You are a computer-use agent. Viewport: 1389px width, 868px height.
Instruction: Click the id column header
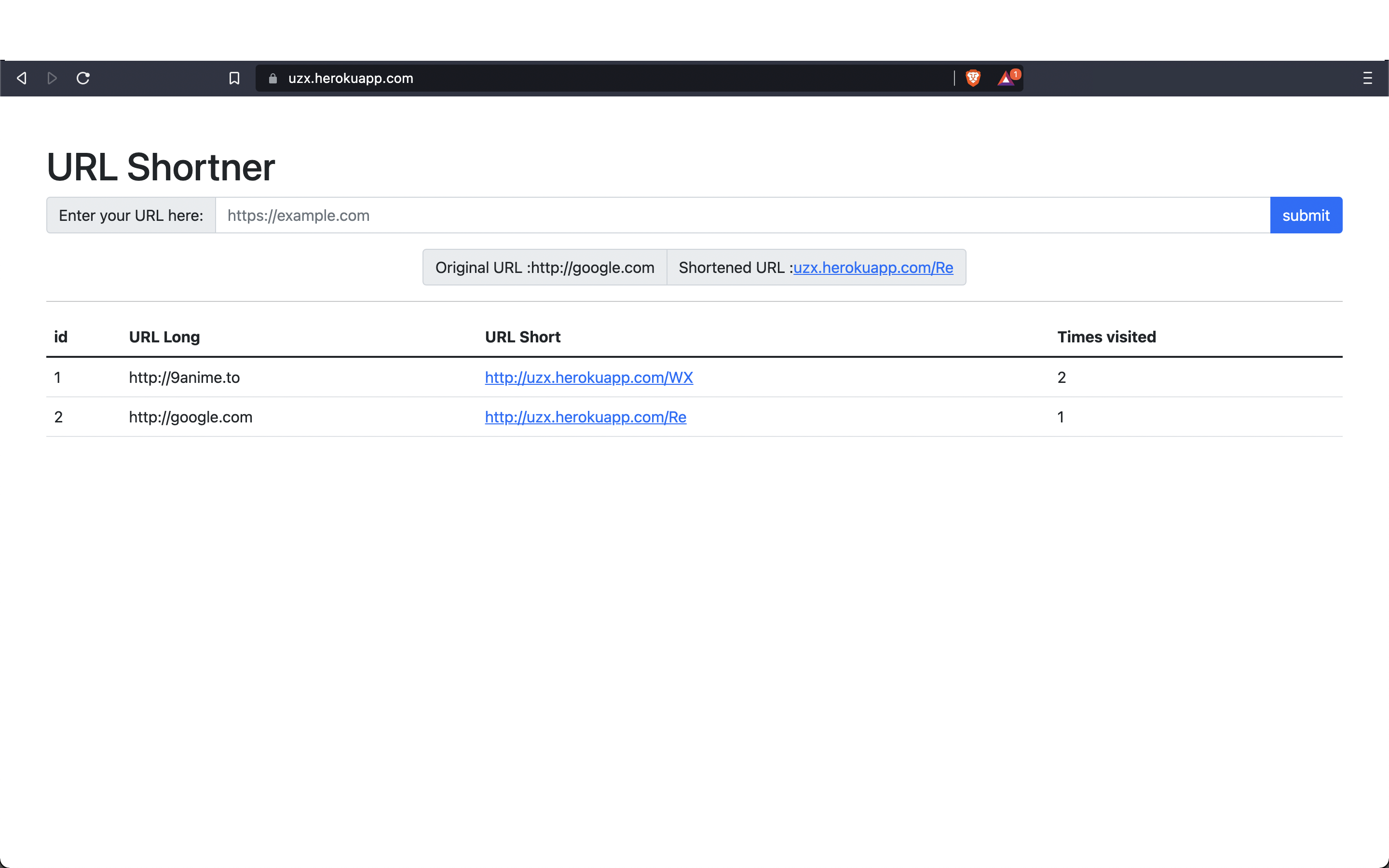pos(61,337)
